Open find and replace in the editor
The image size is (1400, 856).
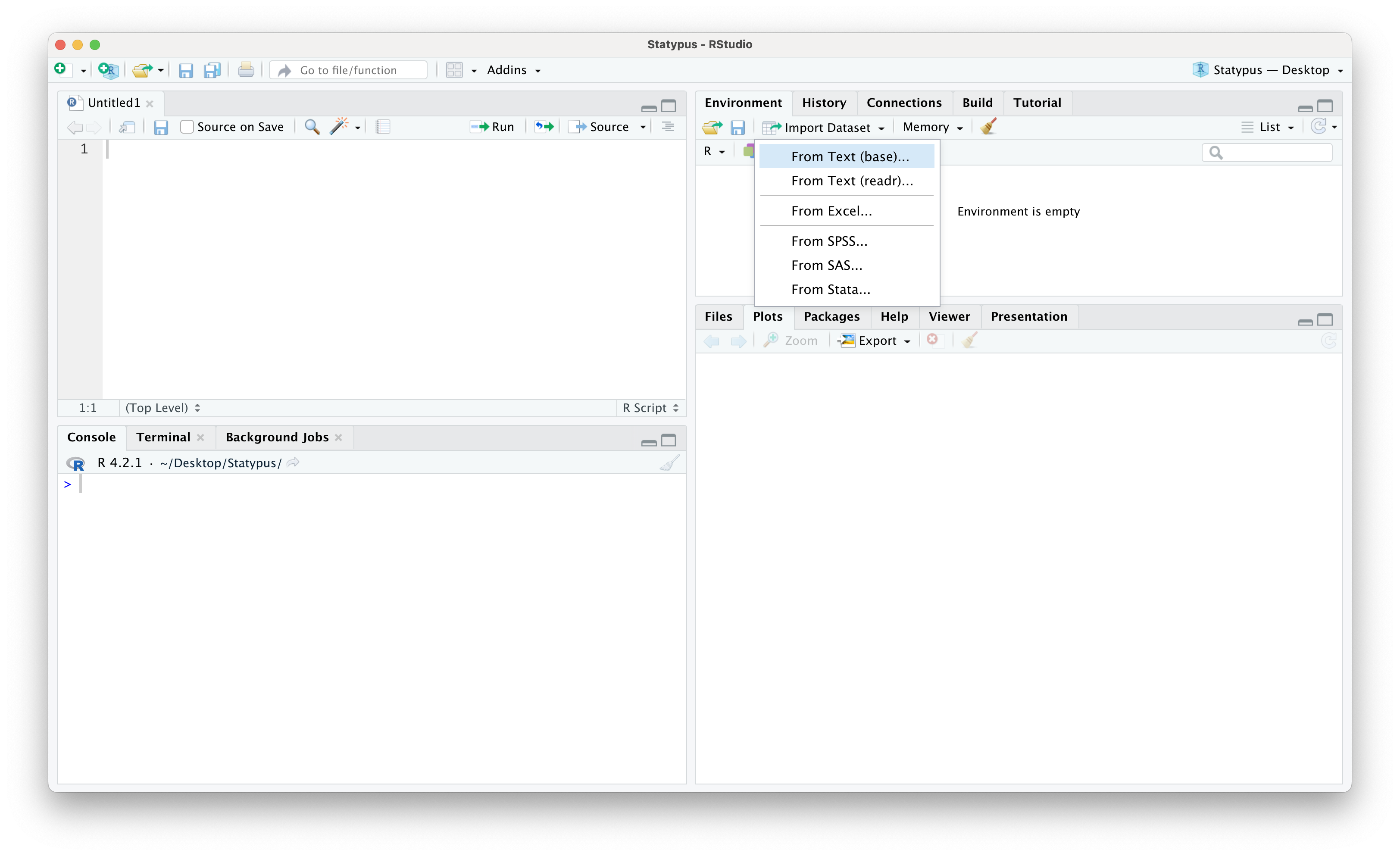tap(311, 127)
